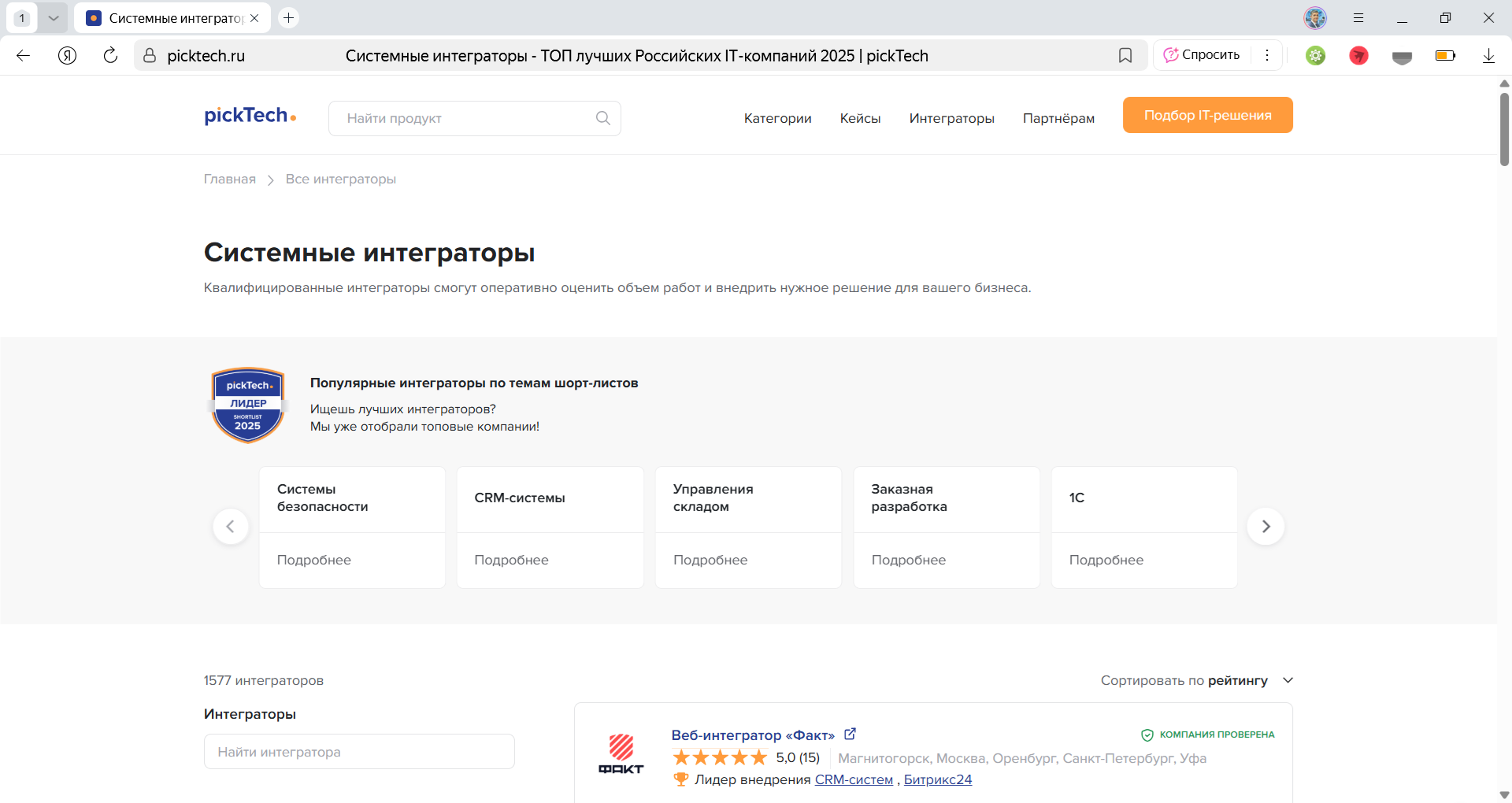Viewport: 1512px width, 803px height.
Task: Open browser downloads via the download arrow icon
Action: click(x=1489, y=55)
